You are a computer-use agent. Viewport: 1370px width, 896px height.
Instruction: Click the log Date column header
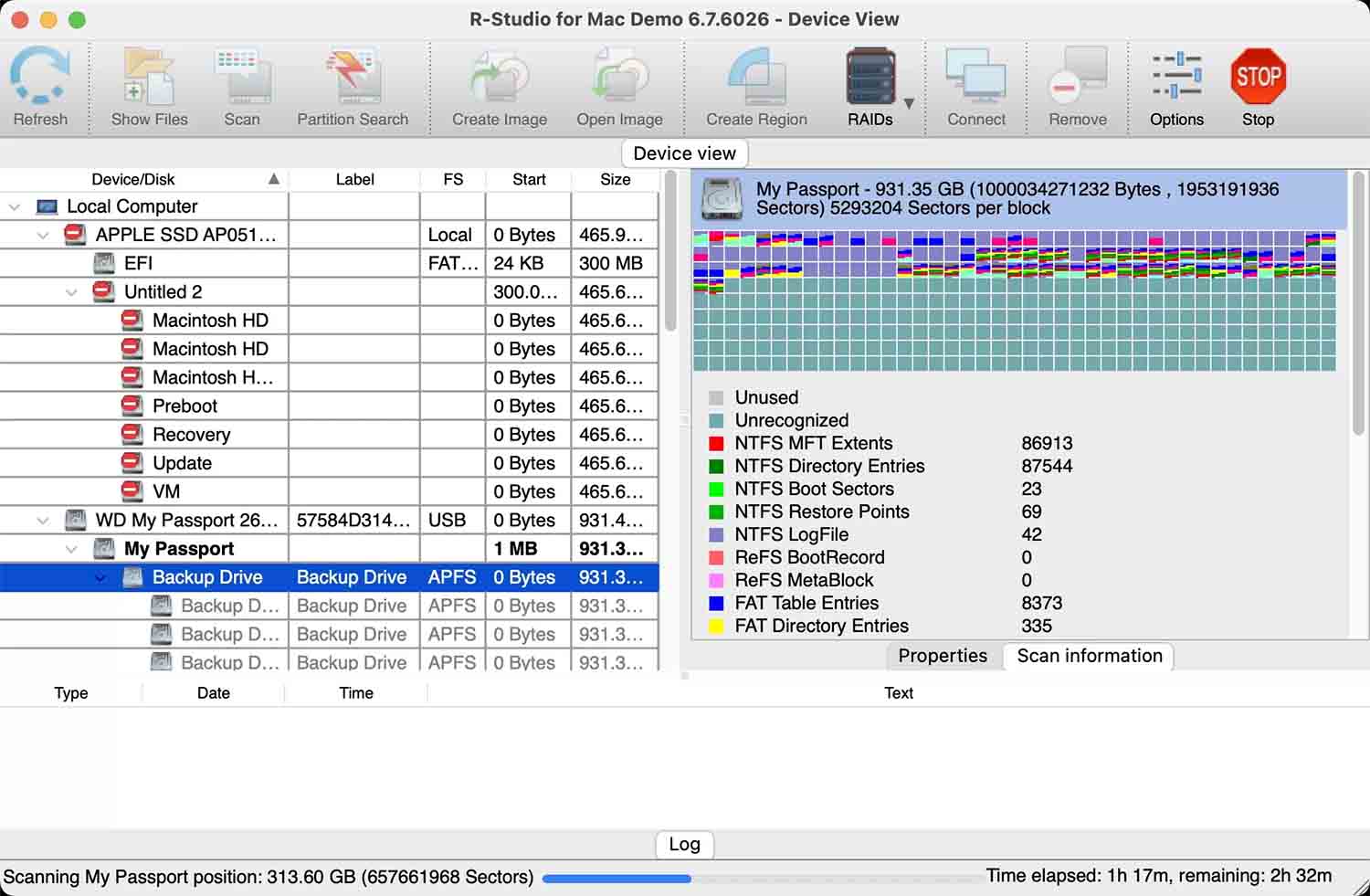(x=214, y=693)
